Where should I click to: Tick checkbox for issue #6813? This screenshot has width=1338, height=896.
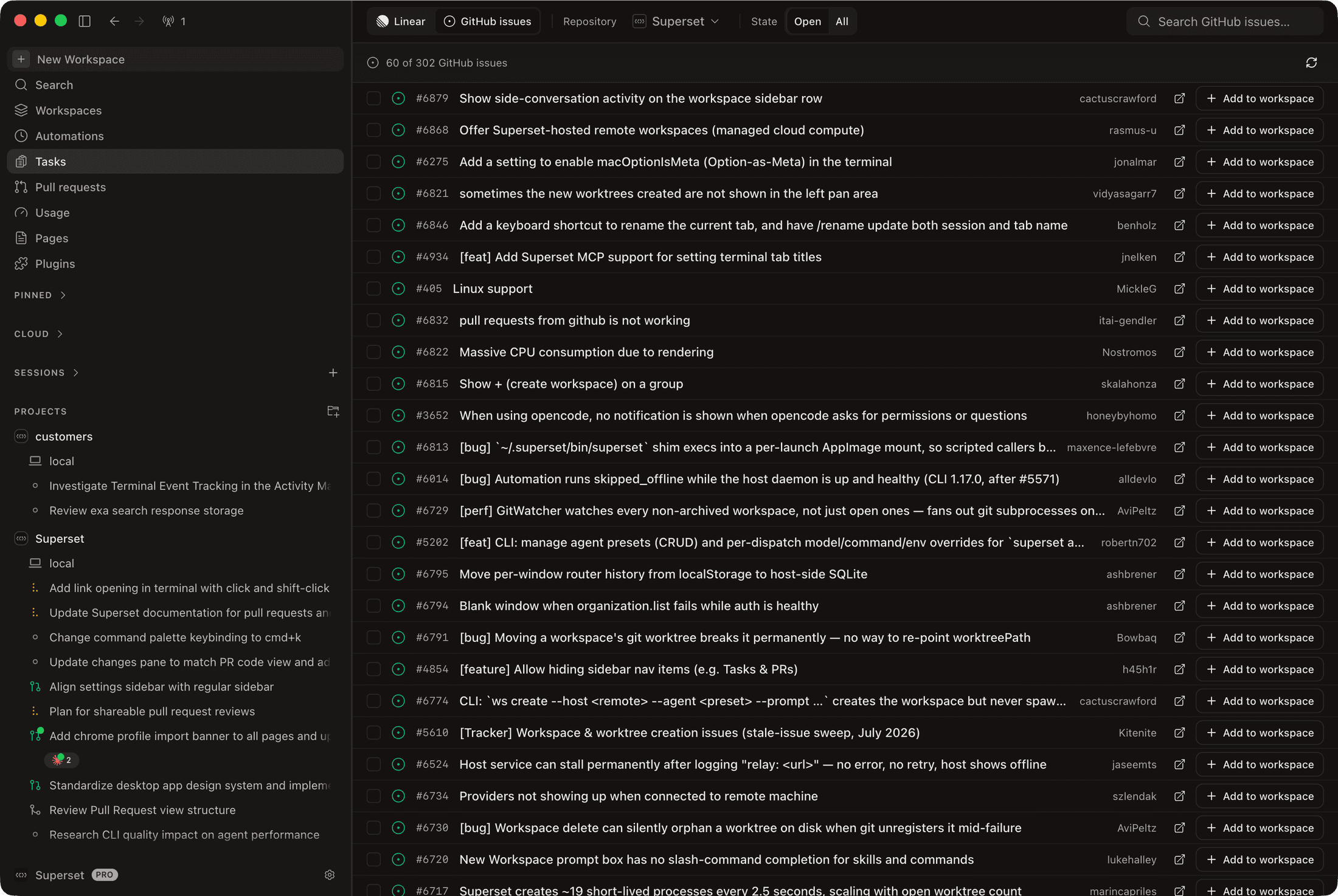click(x=373, y=447)
